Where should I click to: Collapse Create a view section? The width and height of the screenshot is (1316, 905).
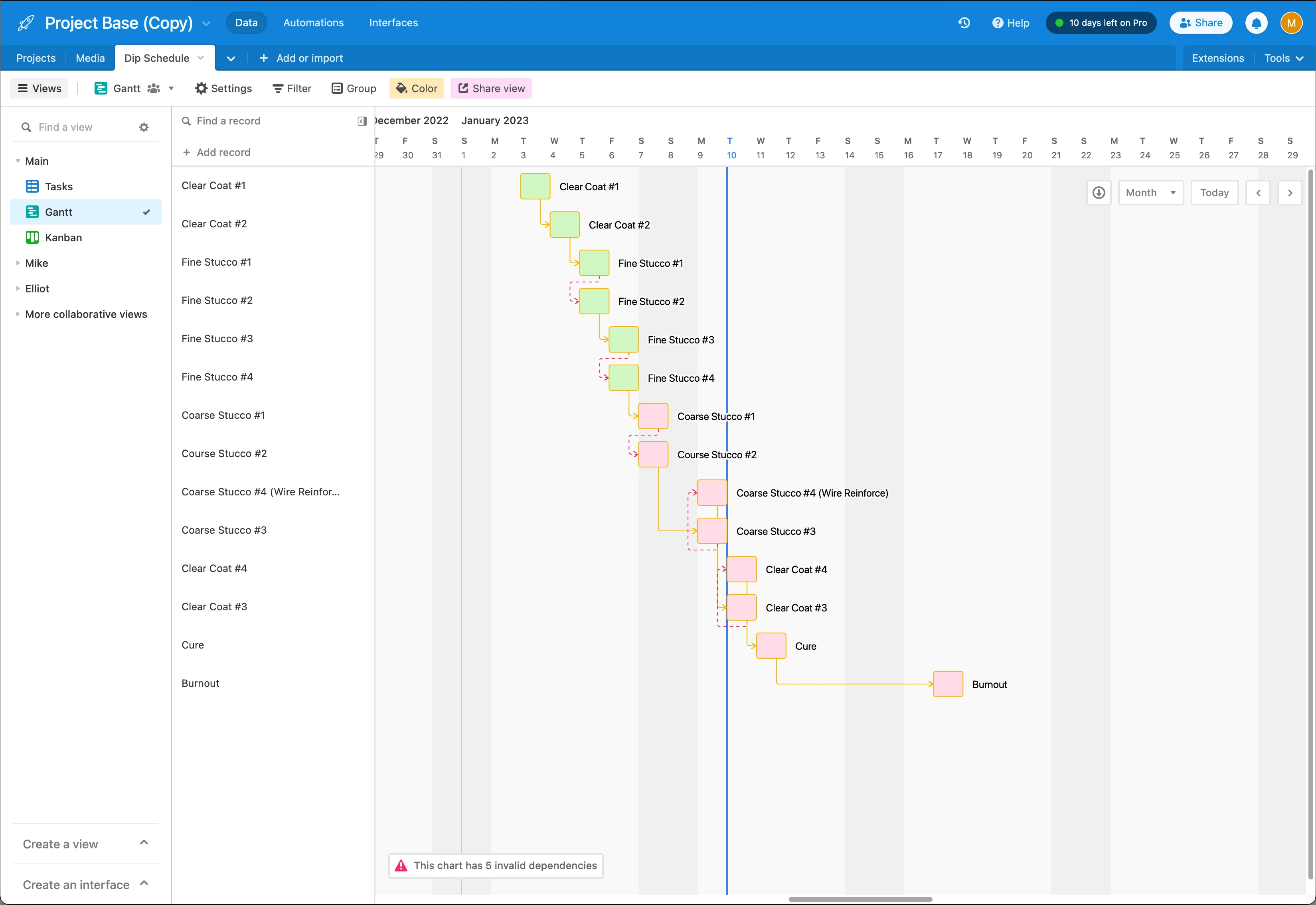tap(144, 843)
